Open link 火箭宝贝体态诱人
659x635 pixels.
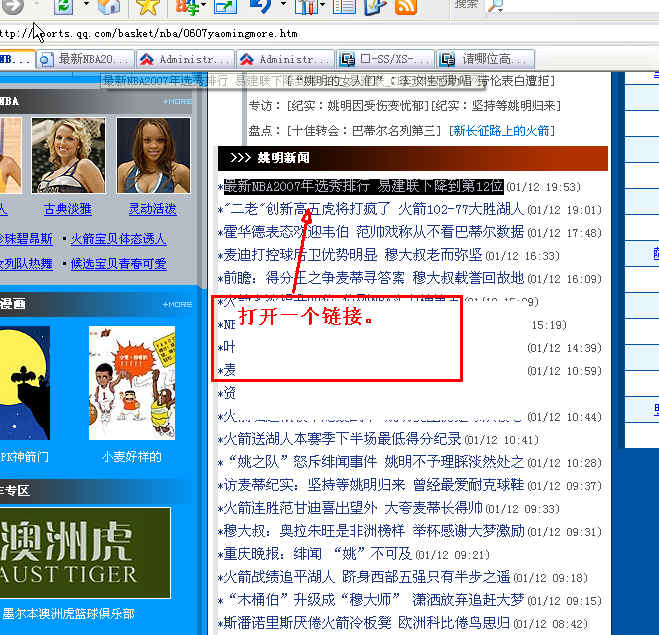point(118,239)
